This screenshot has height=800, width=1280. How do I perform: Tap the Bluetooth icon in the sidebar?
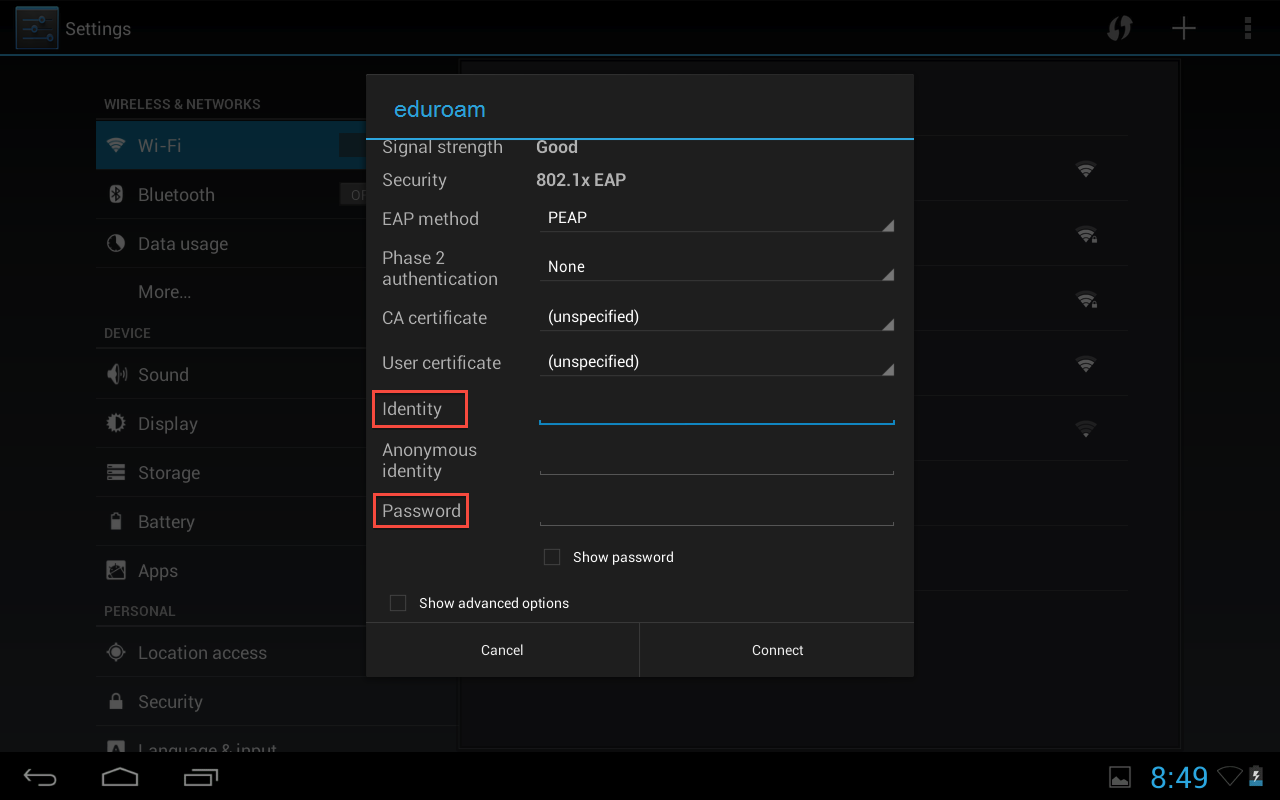116,194
